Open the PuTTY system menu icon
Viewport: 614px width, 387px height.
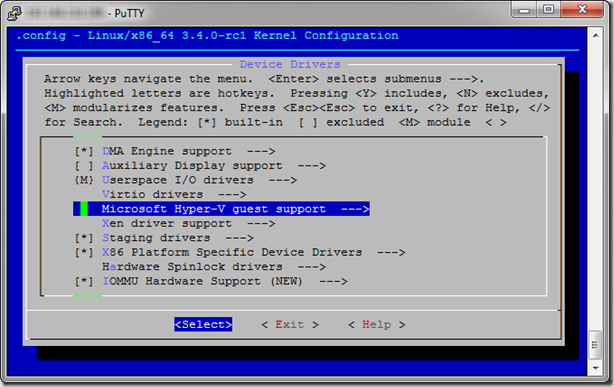click(14, 13)
